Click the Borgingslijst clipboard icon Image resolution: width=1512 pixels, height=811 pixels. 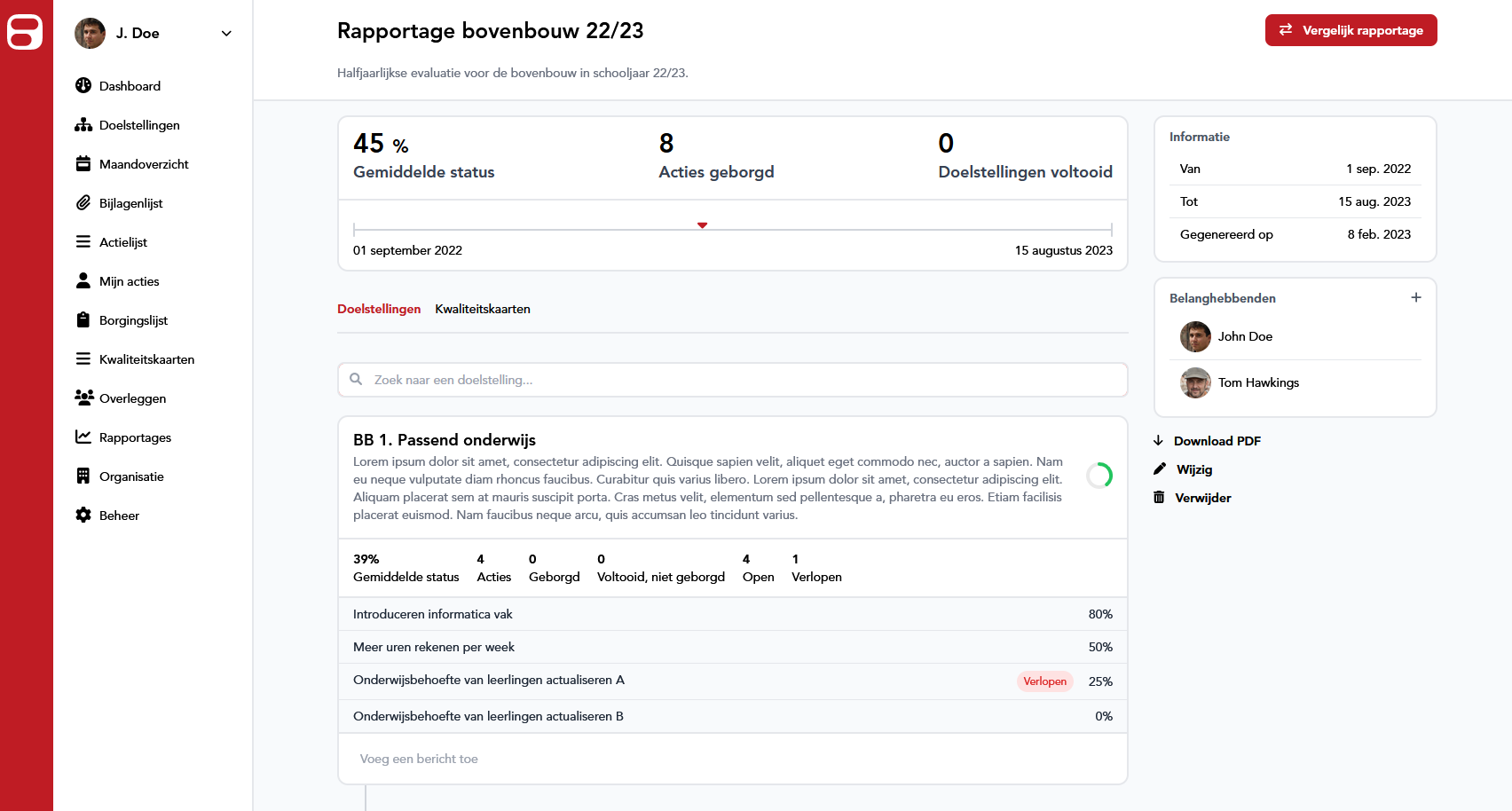pos(83,320)
